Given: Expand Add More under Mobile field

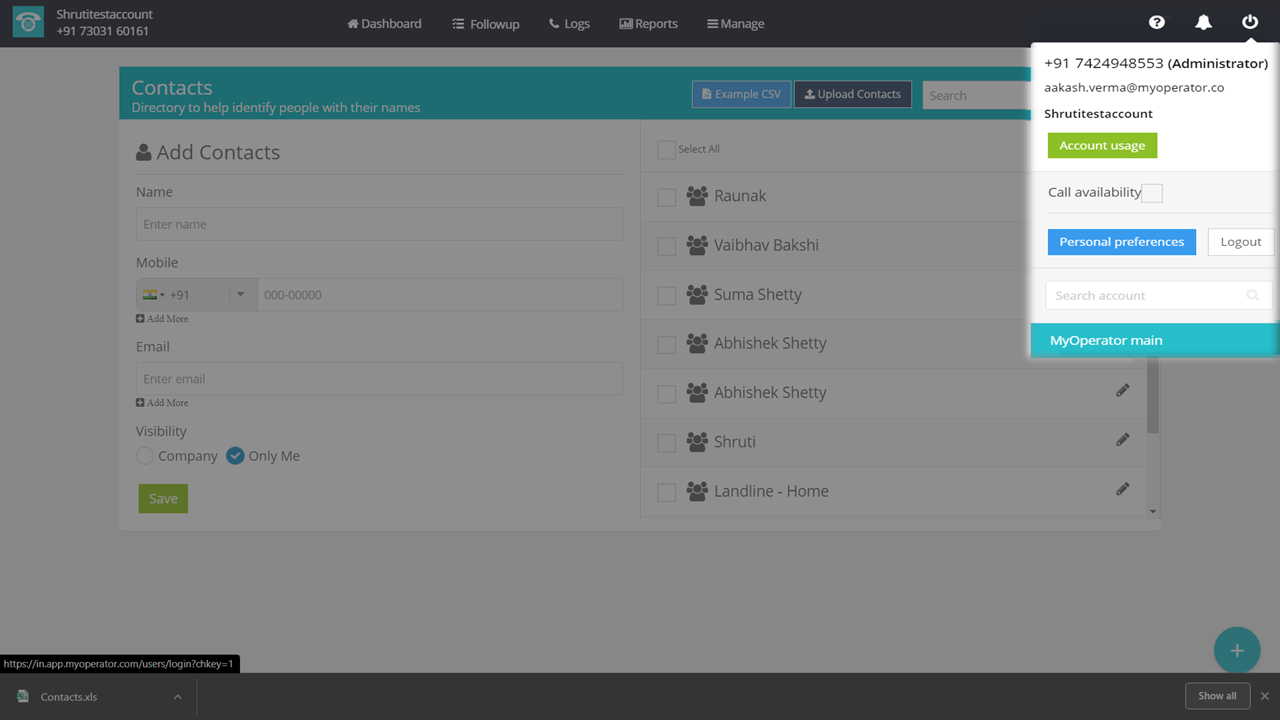Looking at the screenshot, I should pos(162,319).
